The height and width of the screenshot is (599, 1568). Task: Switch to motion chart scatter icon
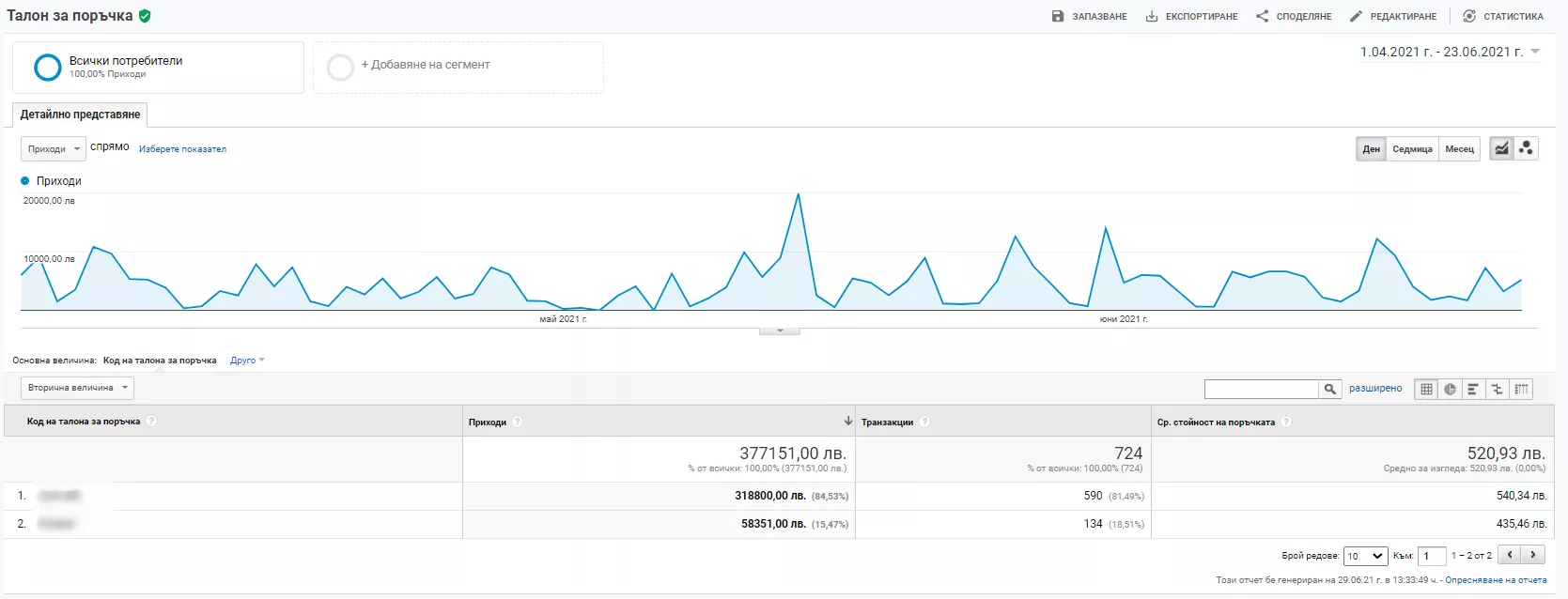[x=1526, y=148]
